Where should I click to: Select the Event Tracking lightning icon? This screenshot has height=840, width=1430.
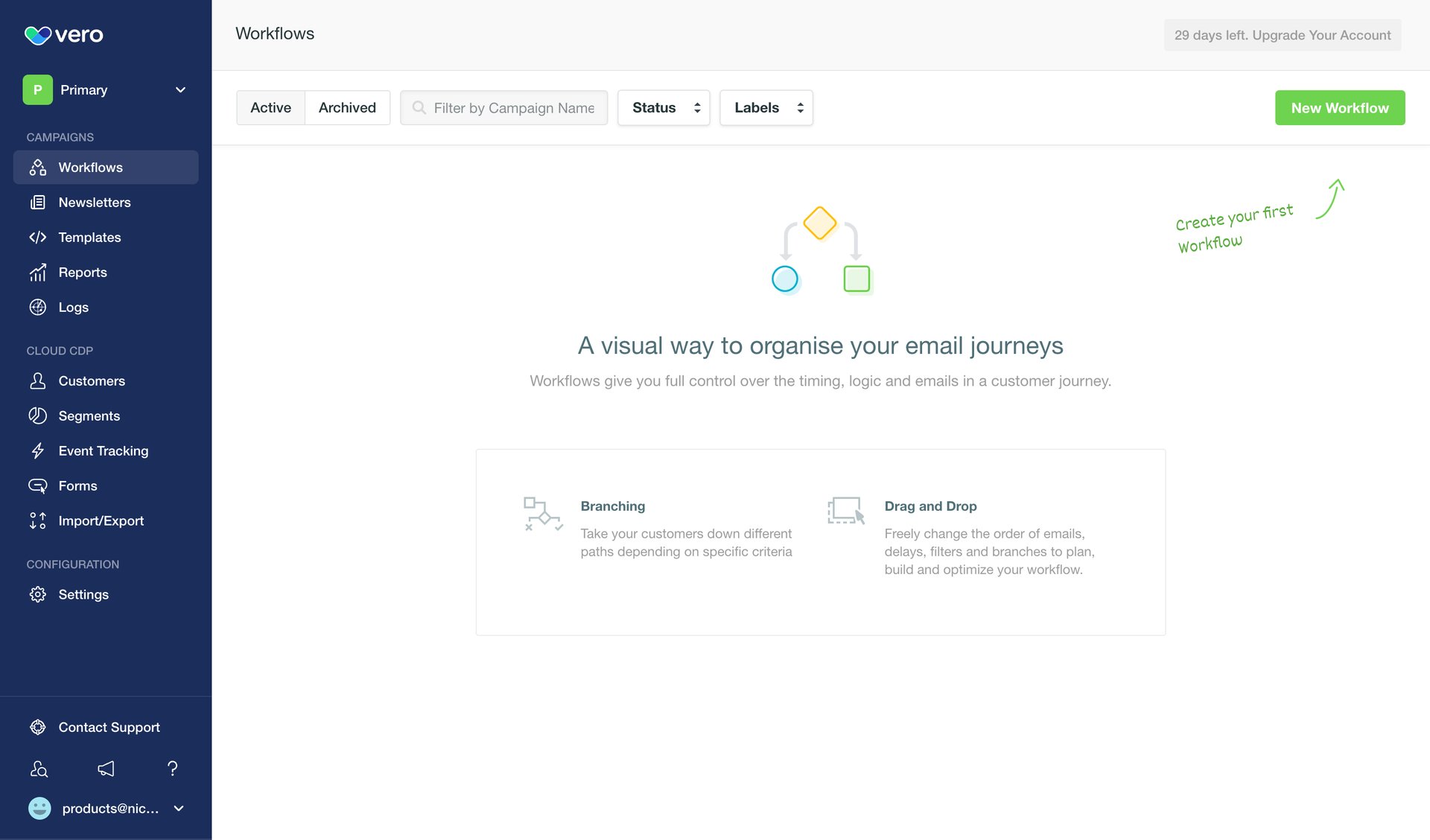pyautogui.click(x=38, y=451)
